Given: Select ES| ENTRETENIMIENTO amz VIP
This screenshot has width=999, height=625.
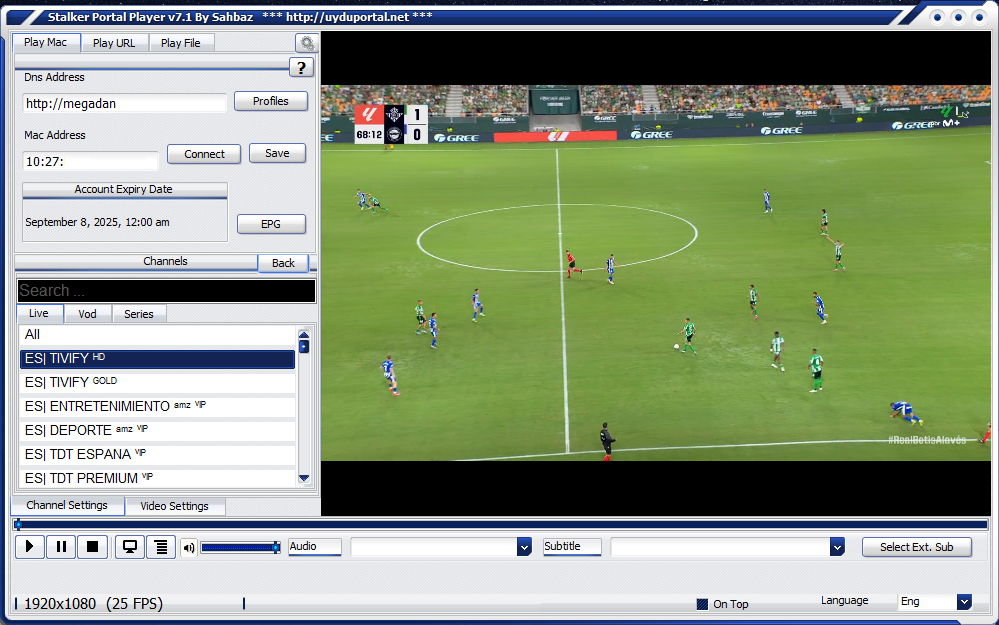Looking at the screenshot, I should coord(157,406).
